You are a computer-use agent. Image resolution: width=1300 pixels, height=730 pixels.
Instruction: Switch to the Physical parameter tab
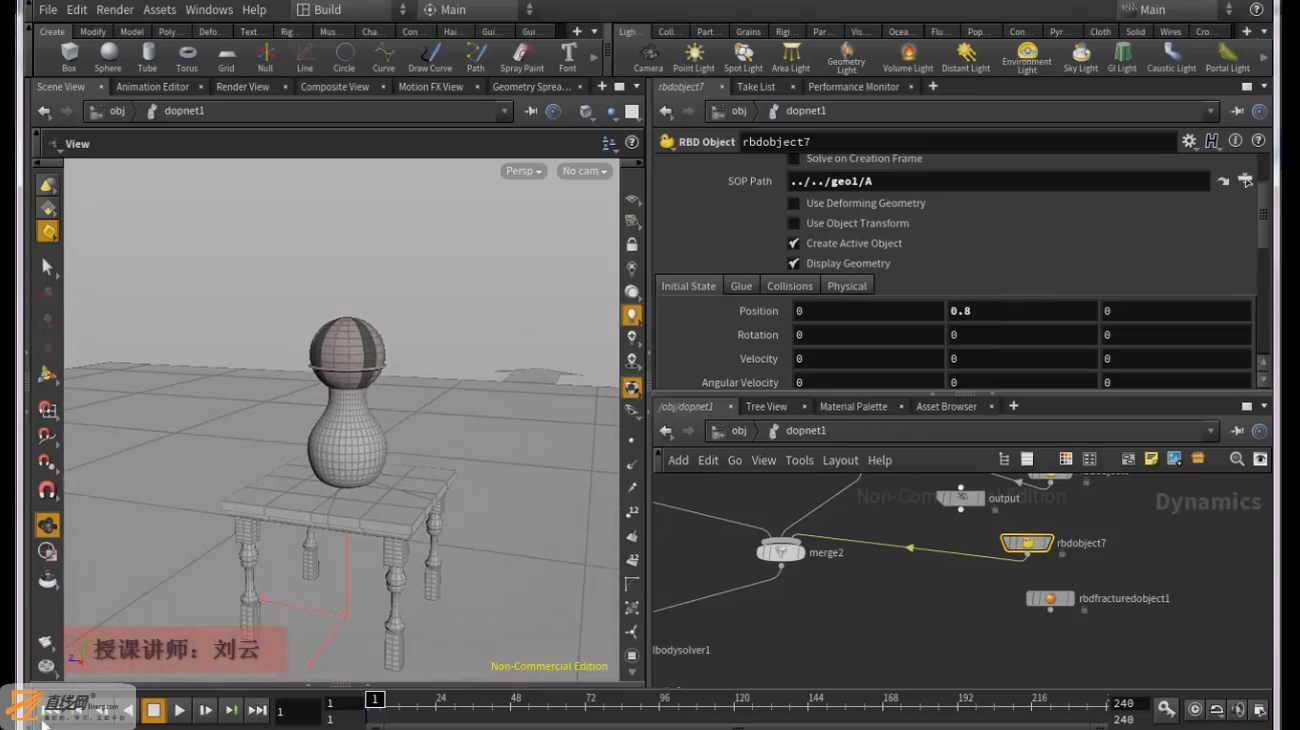(847, 286)
